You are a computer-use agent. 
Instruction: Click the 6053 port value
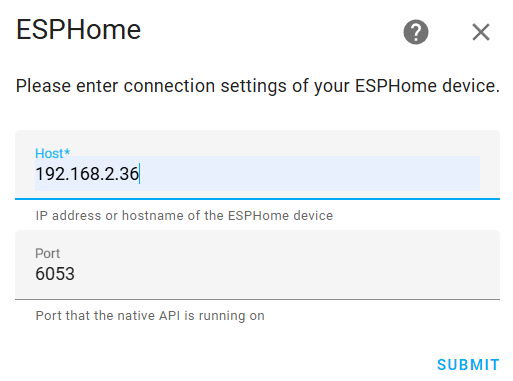(55, 274)
